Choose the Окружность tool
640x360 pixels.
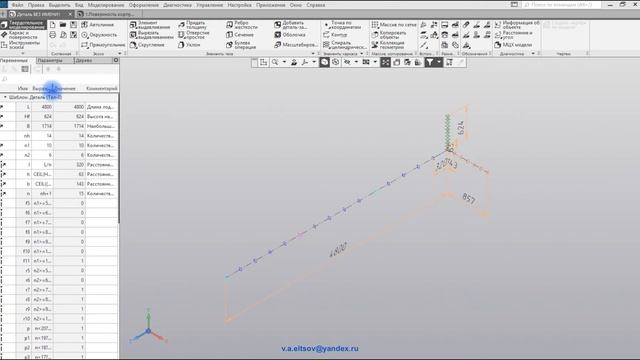pyautogui.click(x=99, y=35)
